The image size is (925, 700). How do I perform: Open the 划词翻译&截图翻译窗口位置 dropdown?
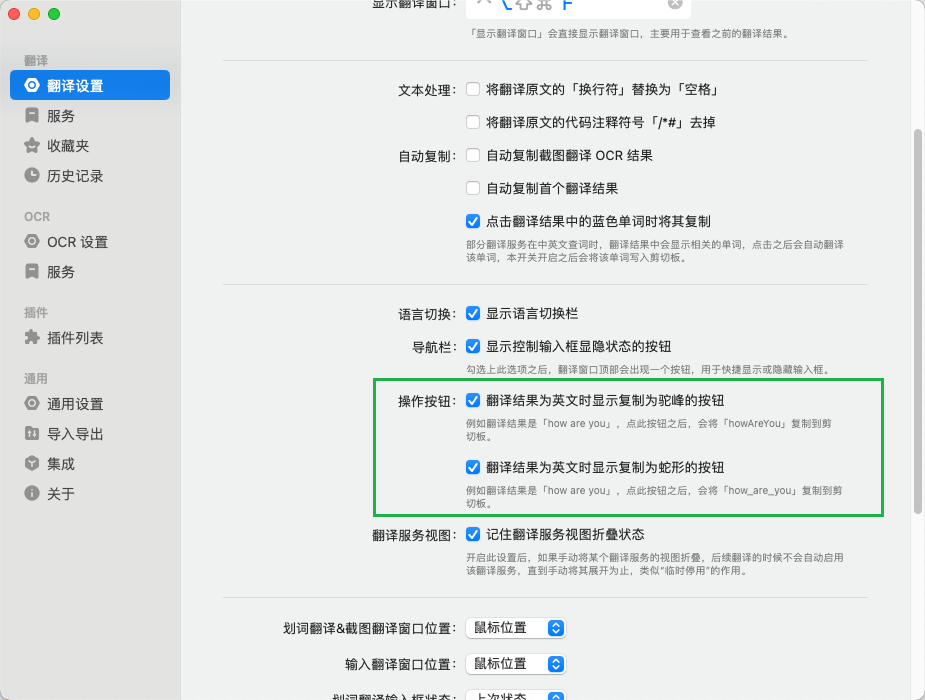[x=516, y=628]
